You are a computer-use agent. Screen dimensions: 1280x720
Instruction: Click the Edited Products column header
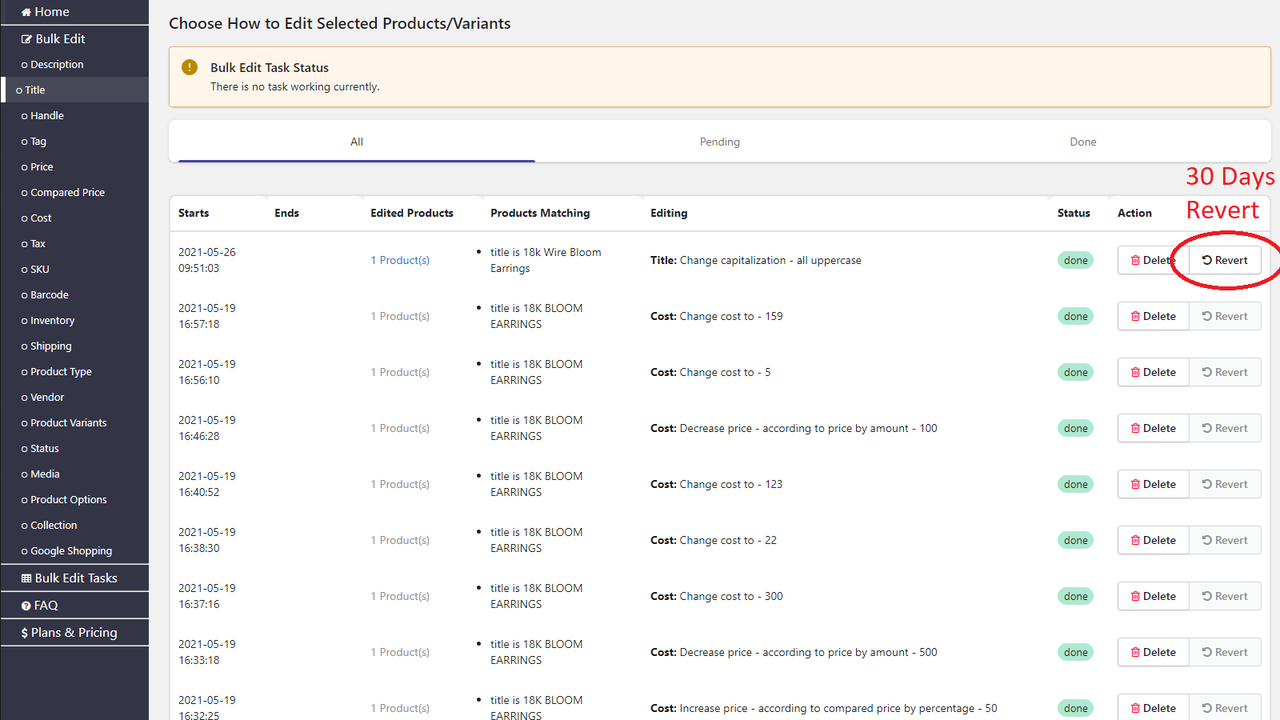click(x=412, y=213)
